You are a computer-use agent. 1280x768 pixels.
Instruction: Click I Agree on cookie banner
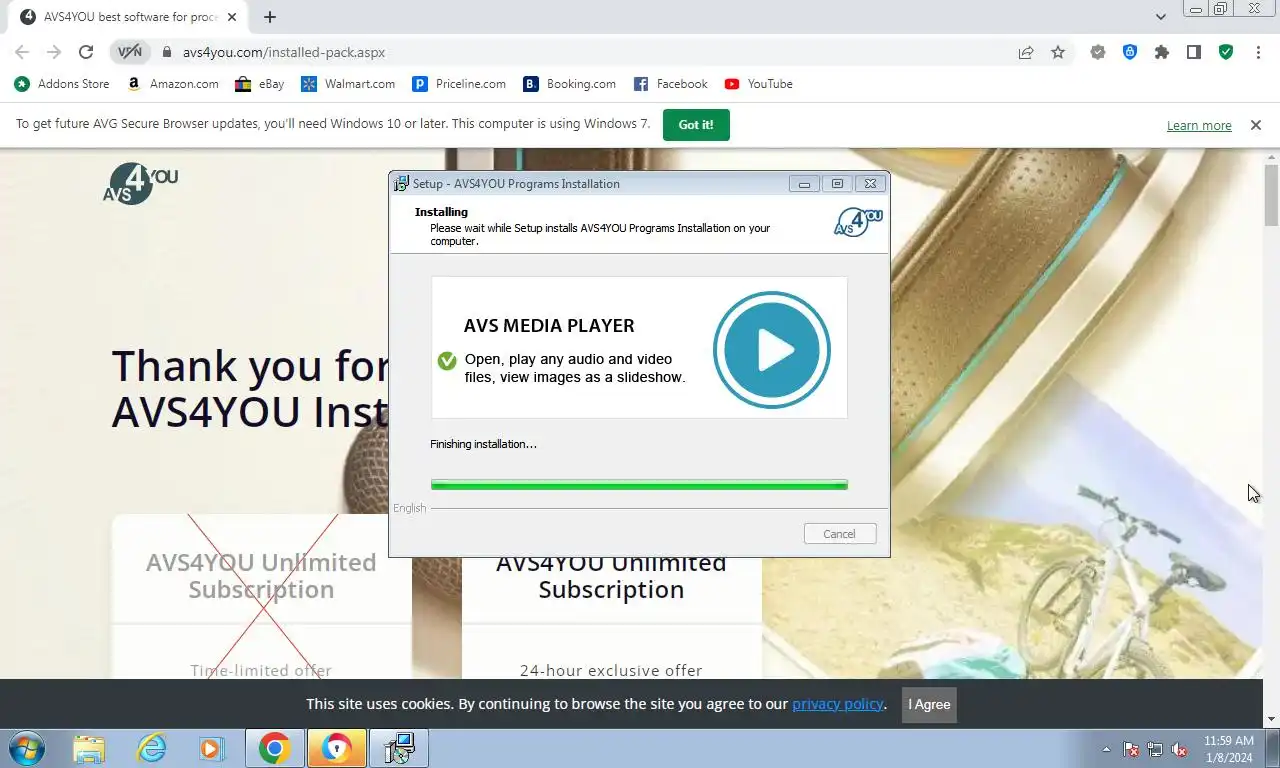[x=929, y=705]
